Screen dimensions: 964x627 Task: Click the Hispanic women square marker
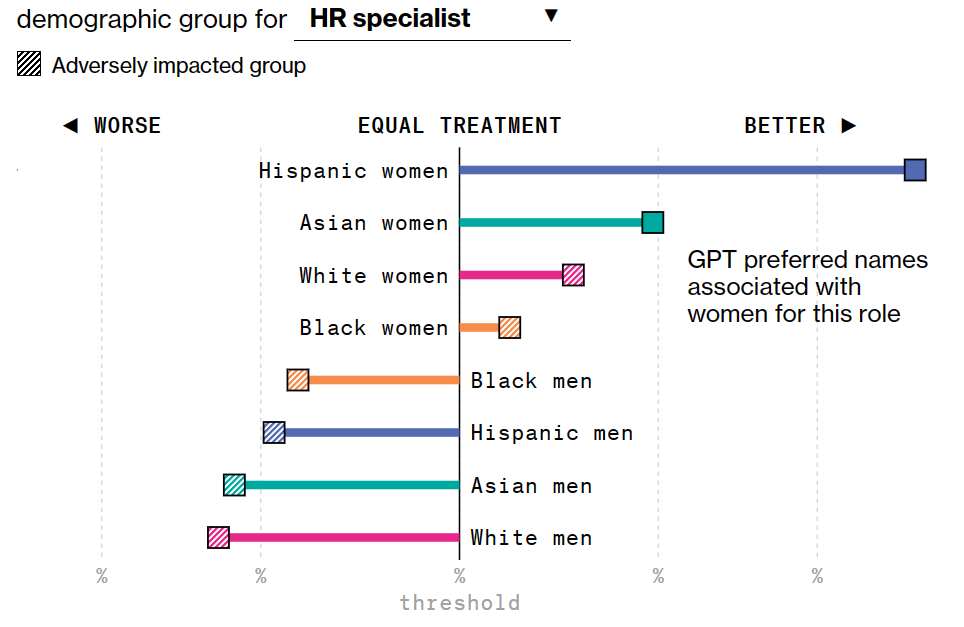pos(915,170)
